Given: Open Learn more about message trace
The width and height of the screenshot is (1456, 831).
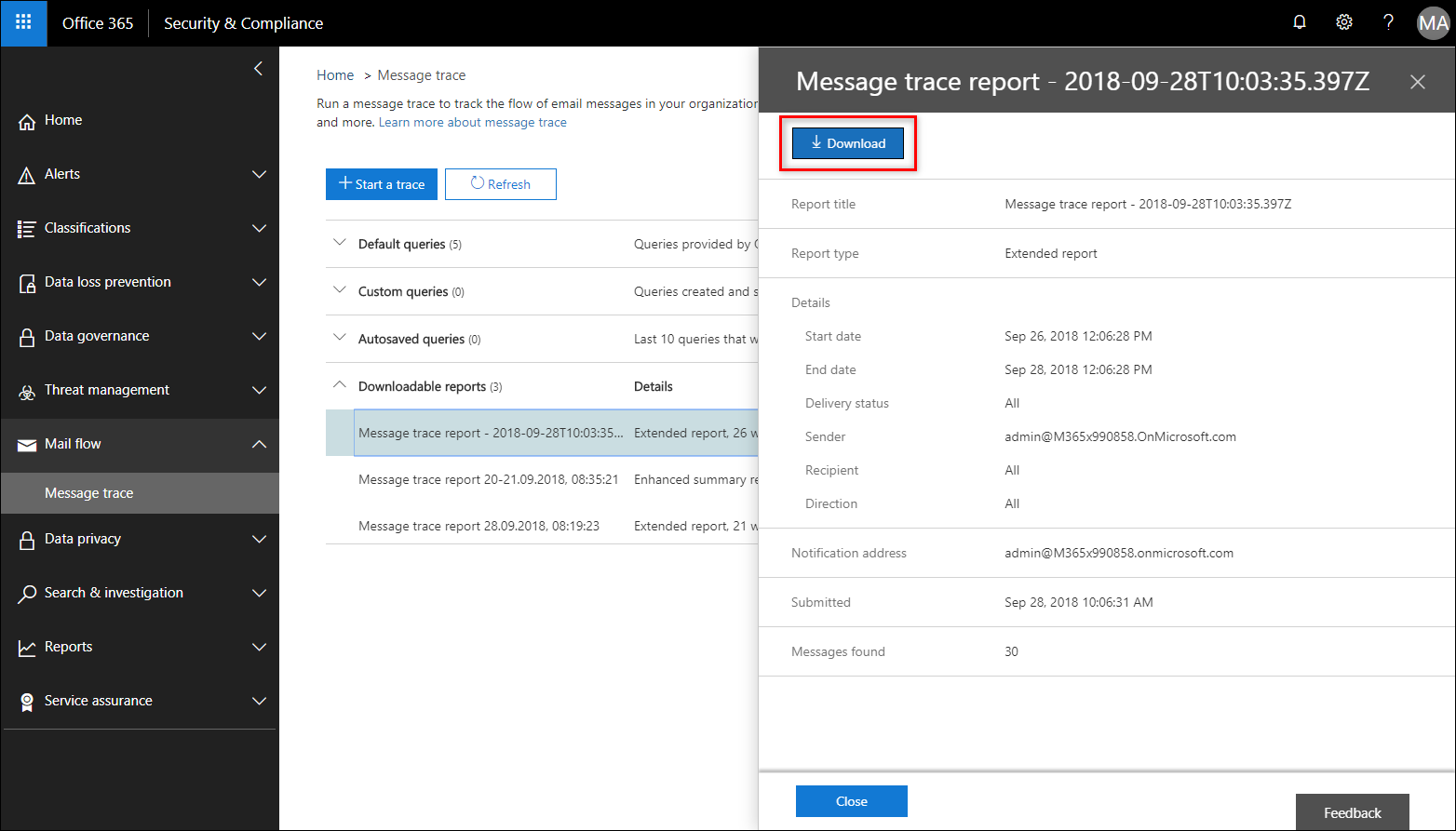Looking at the screenshot, I should 472,122.
